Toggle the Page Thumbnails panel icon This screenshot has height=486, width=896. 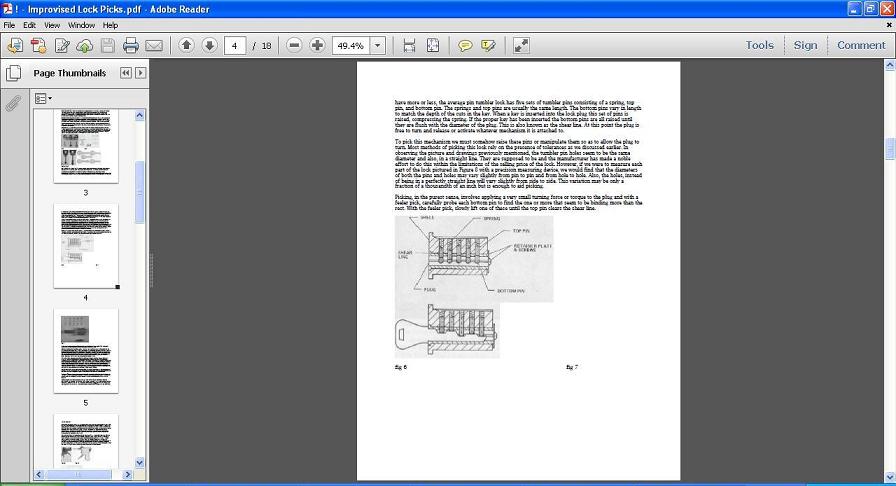click(x=14, y=73)
